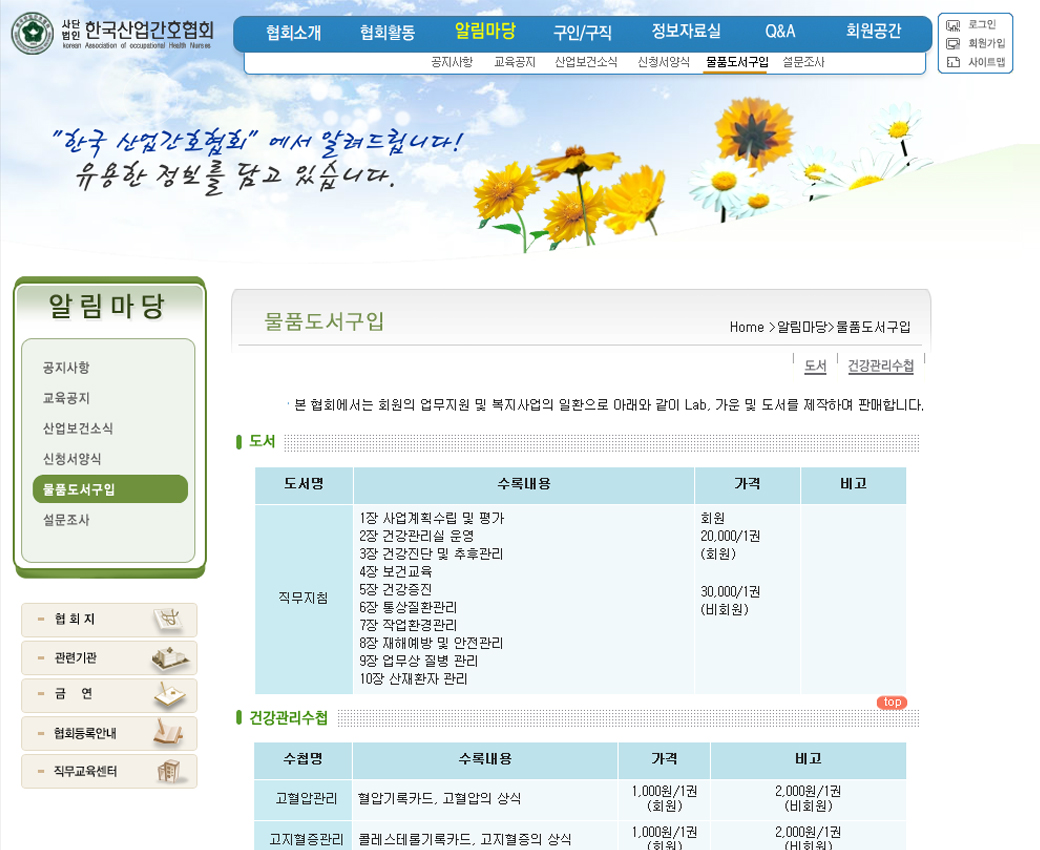Open the 직무교육센터 banner with icon
Screen dimensions: 1040x850
click(109, 771)
